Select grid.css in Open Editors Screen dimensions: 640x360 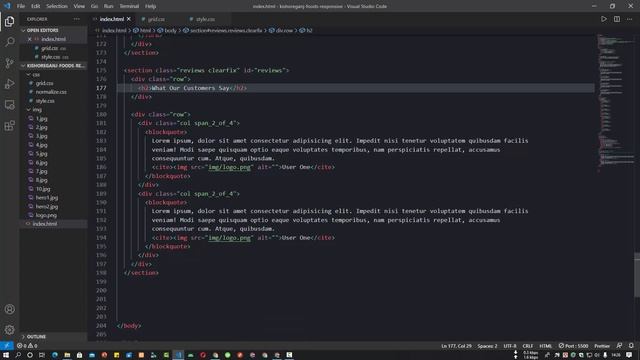pyautogui.click(x=53, y=48)
